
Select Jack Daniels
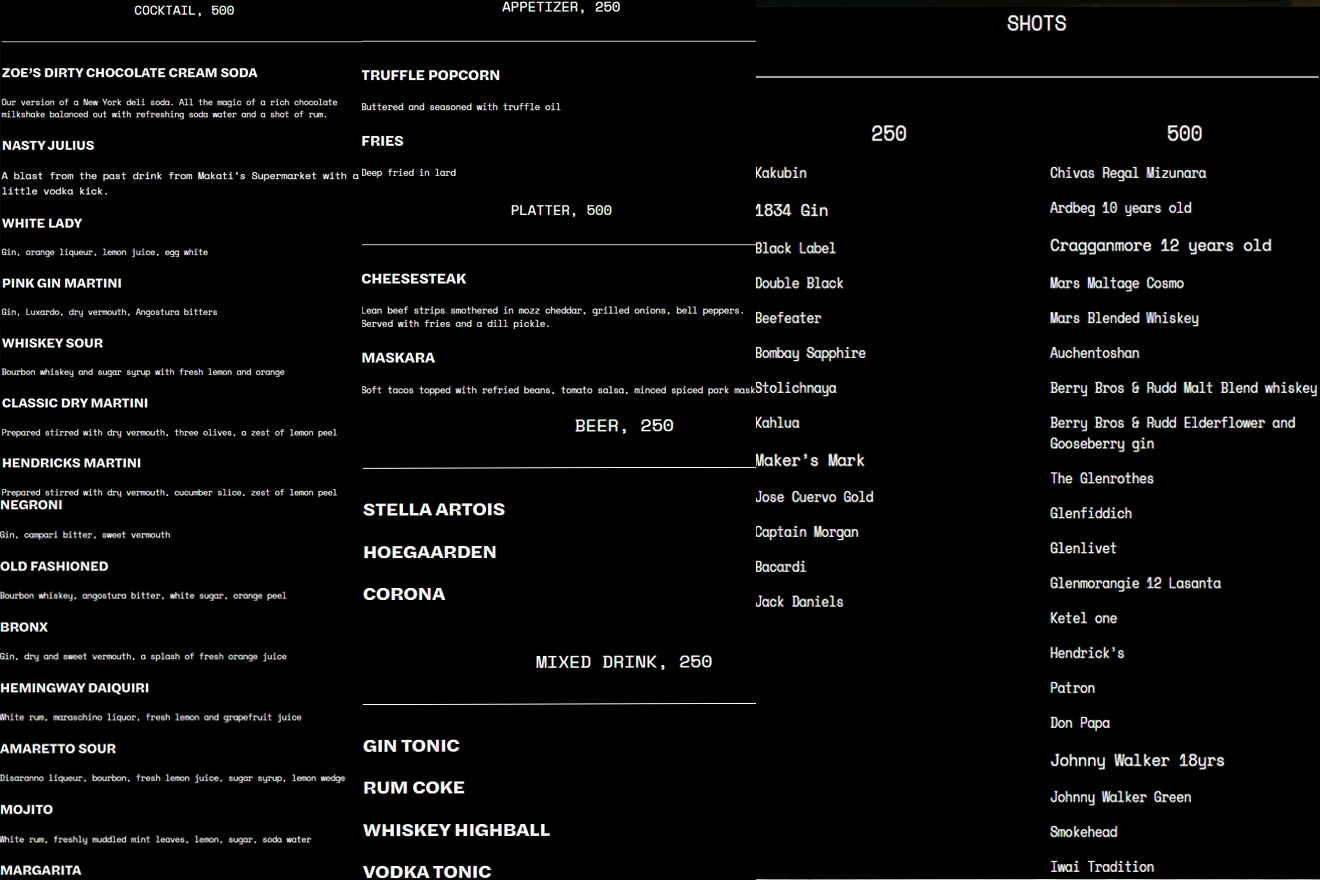(799, 602)
